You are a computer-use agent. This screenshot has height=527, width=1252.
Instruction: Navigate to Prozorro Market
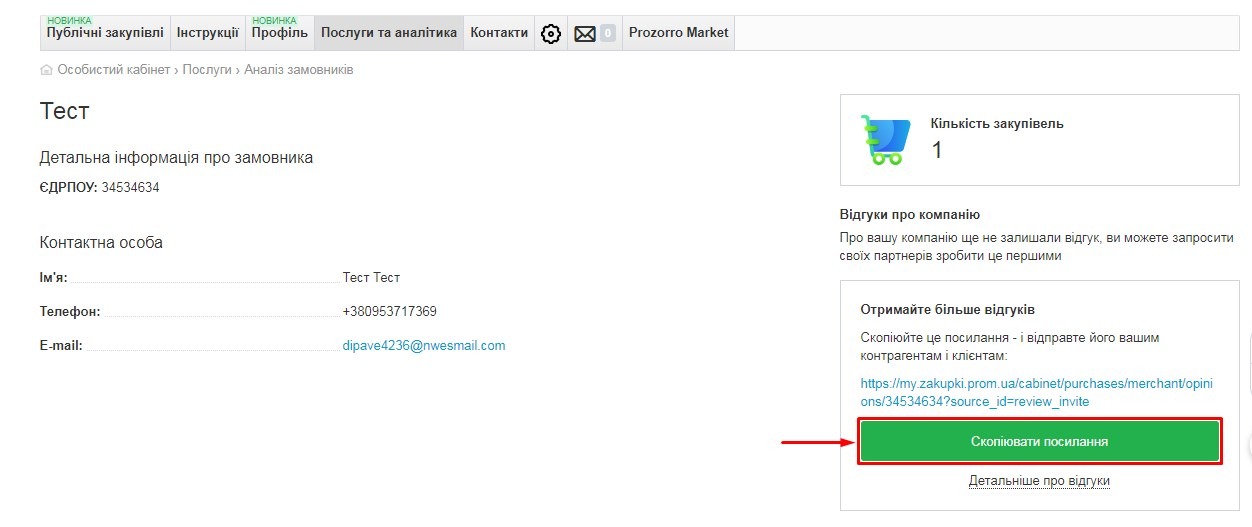678,33
